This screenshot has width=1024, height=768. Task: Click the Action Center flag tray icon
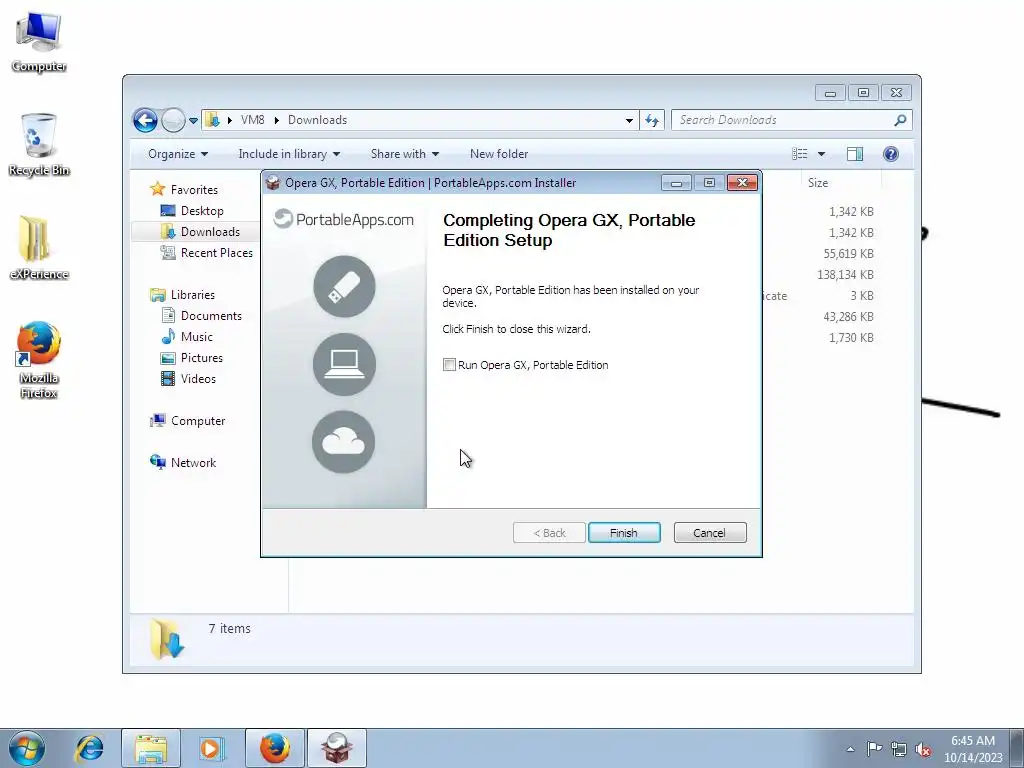[874, 748]
